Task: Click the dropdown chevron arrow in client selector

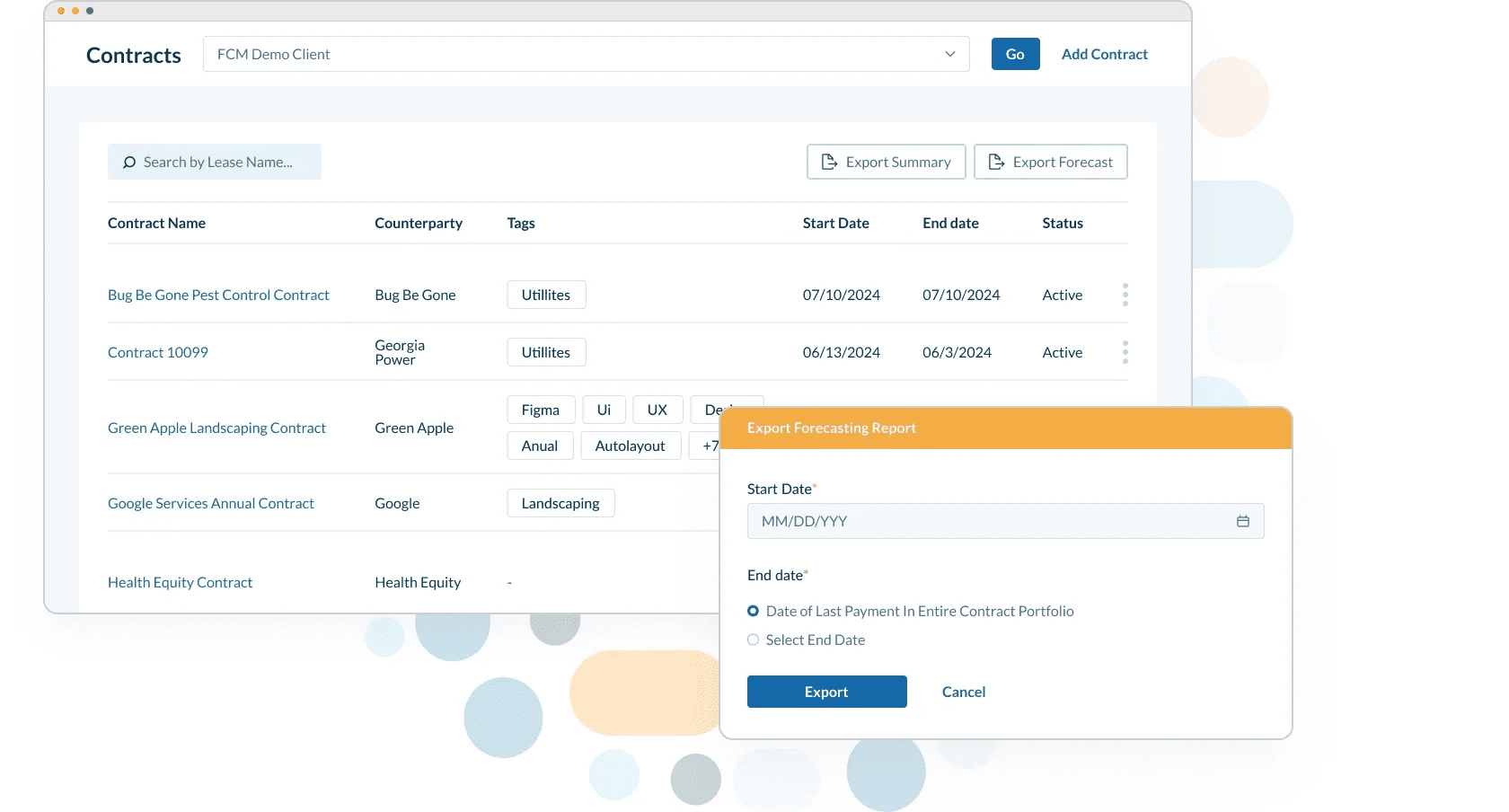Action: click(x=949, y=54)
